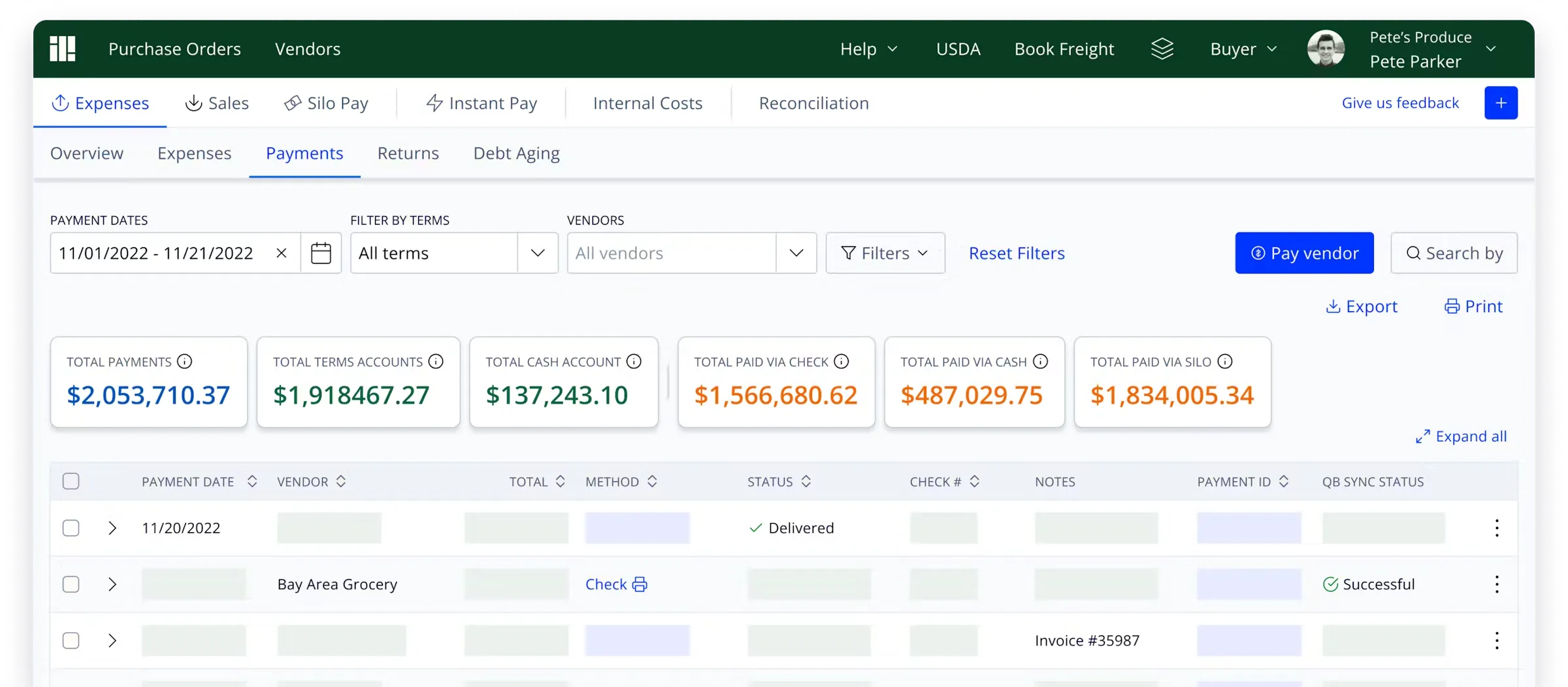Screen dimensions: 1568x687
Task: Show info for Total Payments
Action: click(185, 362)
